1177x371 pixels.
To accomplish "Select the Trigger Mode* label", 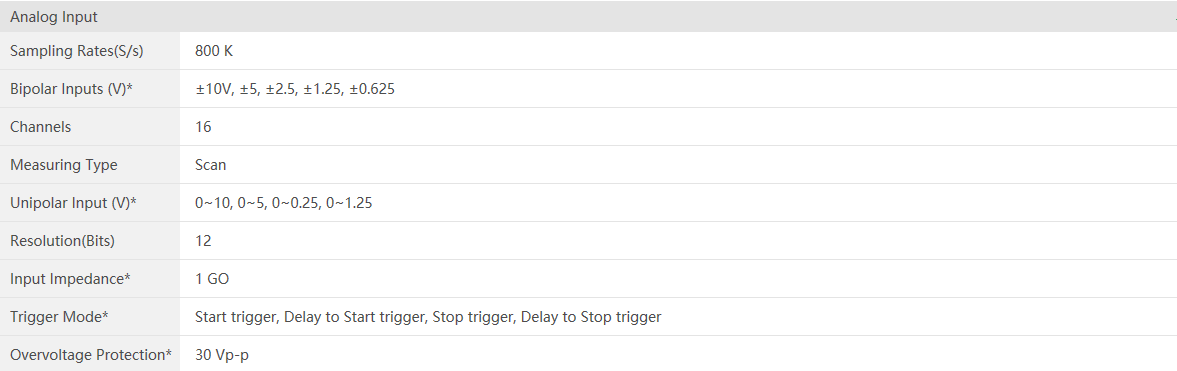I will (x=59, y=317).
